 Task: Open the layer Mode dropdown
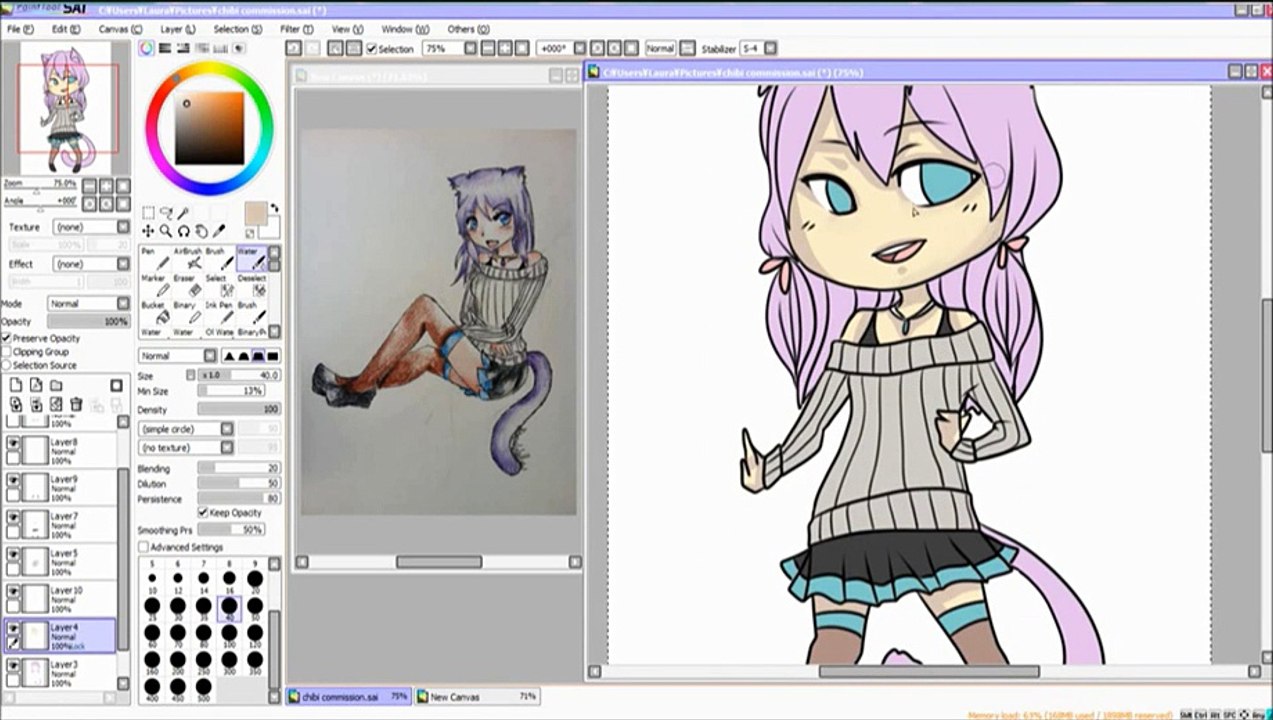[88, 303]
